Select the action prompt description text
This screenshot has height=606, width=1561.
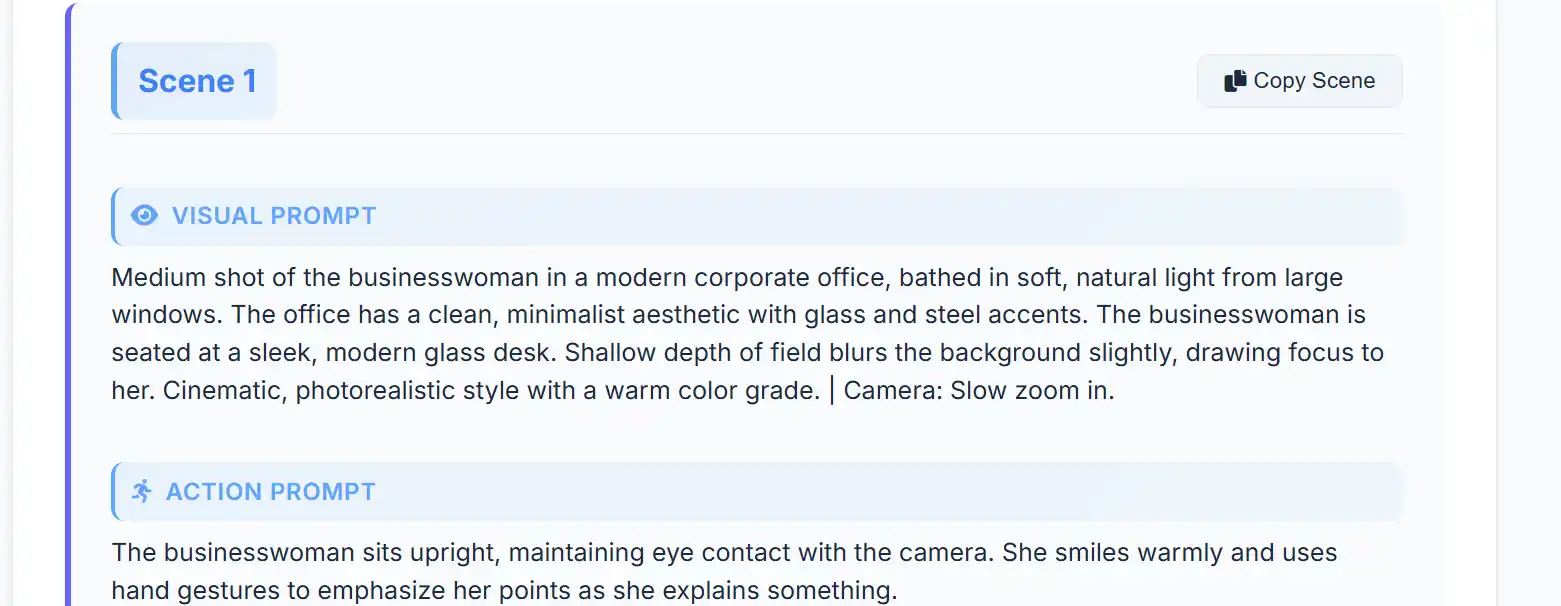[725, 570]
